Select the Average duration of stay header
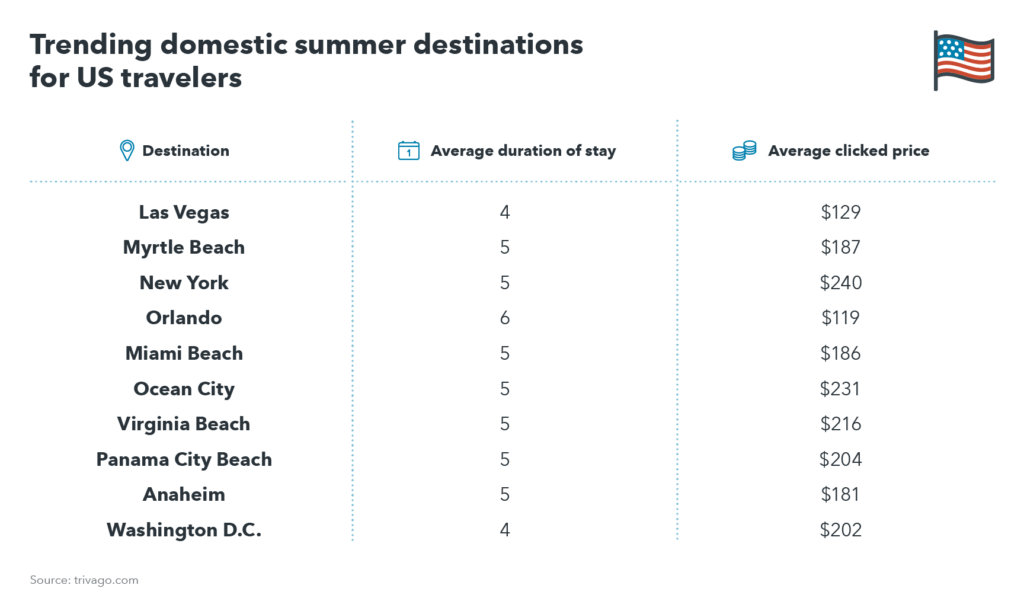The width and height of the screenshot is (1024, 614). click(523, 151)
